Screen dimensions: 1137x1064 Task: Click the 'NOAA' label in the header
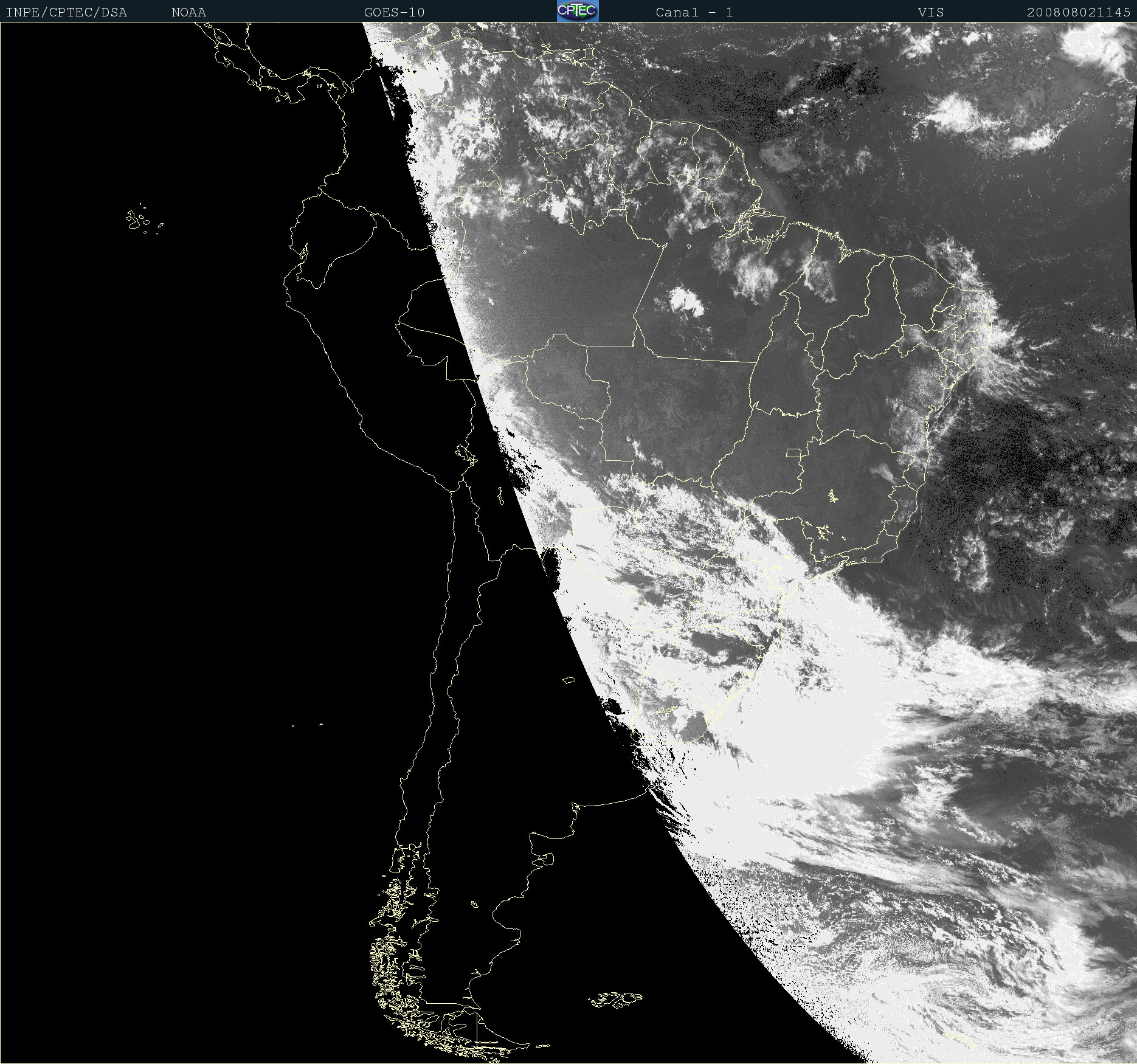[x=188, y=12]
